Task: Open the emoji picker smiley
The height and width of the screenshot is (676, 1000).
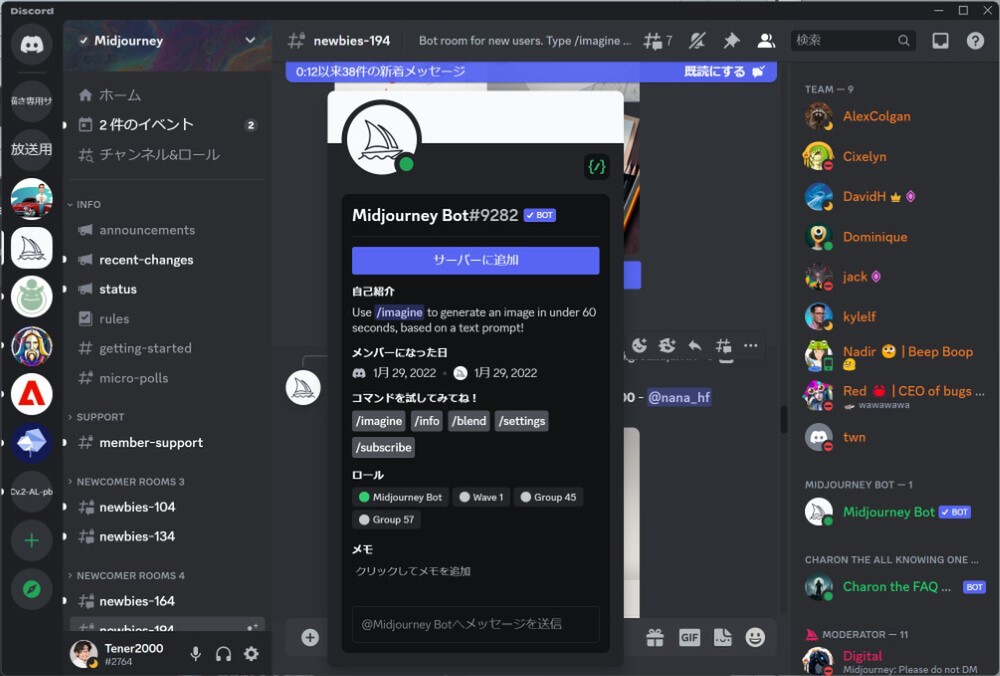Action: coord(755,637)
